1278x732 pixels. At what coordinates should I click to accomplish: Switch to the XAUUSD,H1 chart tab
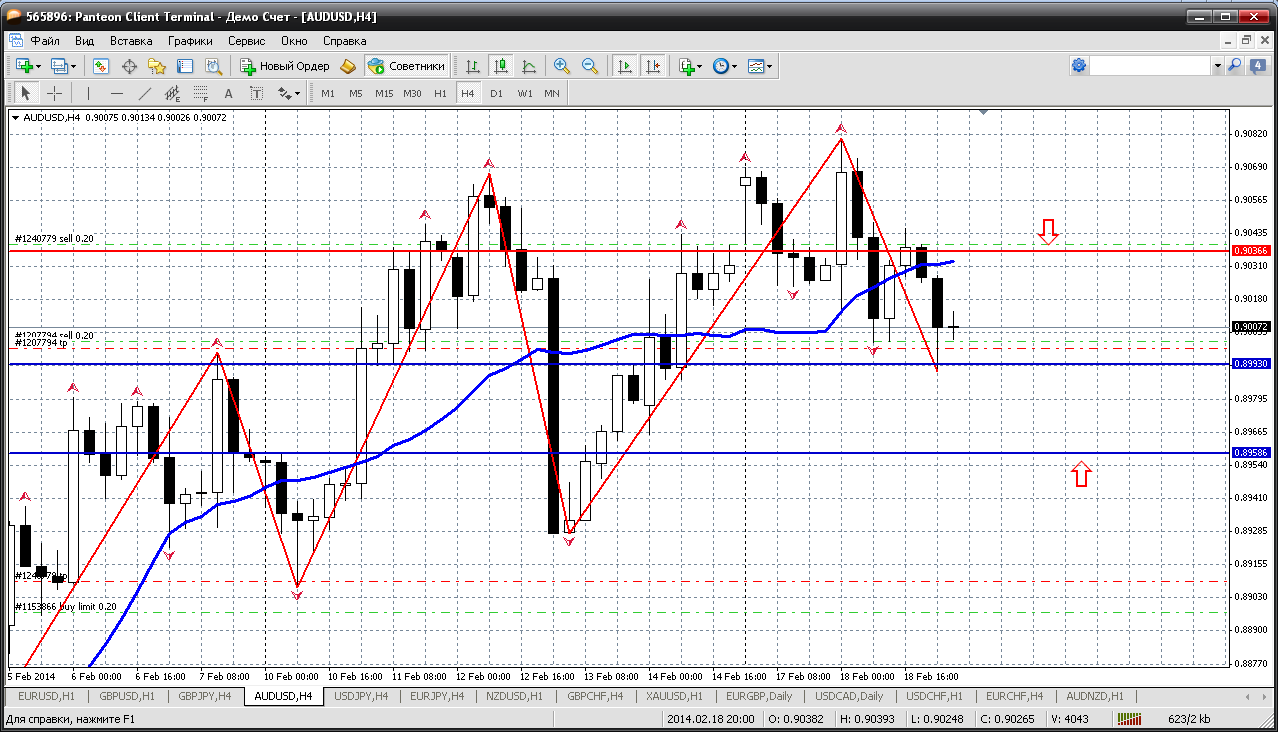[673, 696]
